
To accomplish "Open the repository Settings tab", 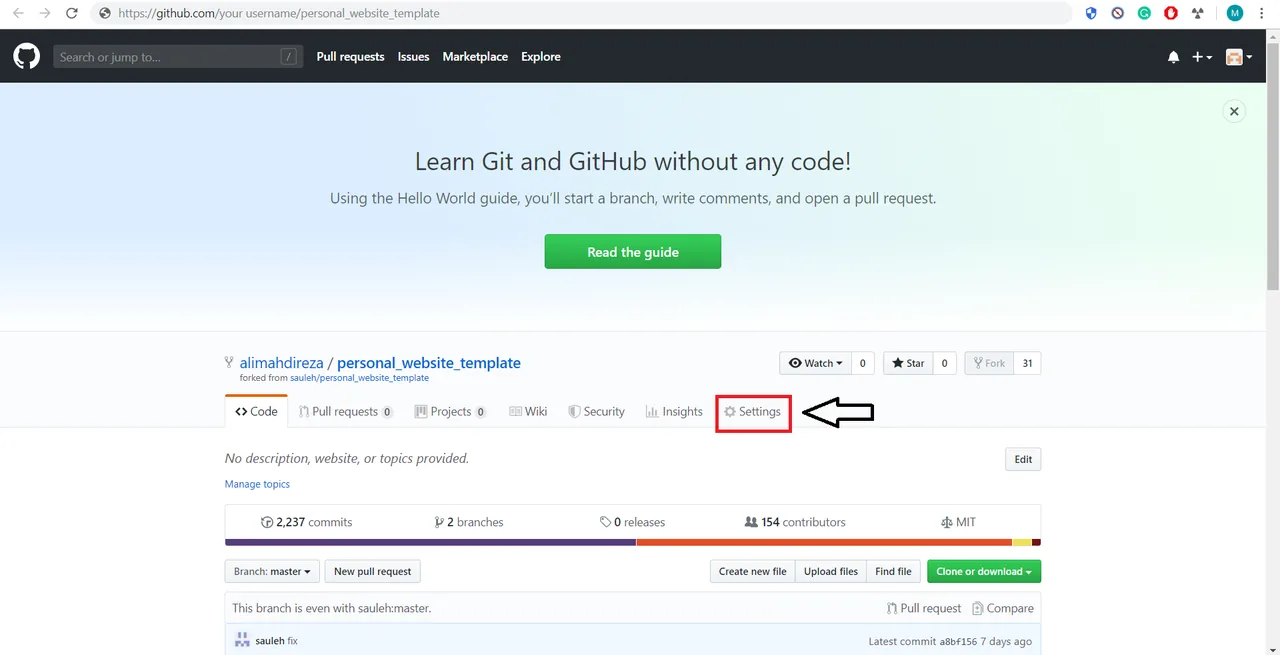I will 753,411.
